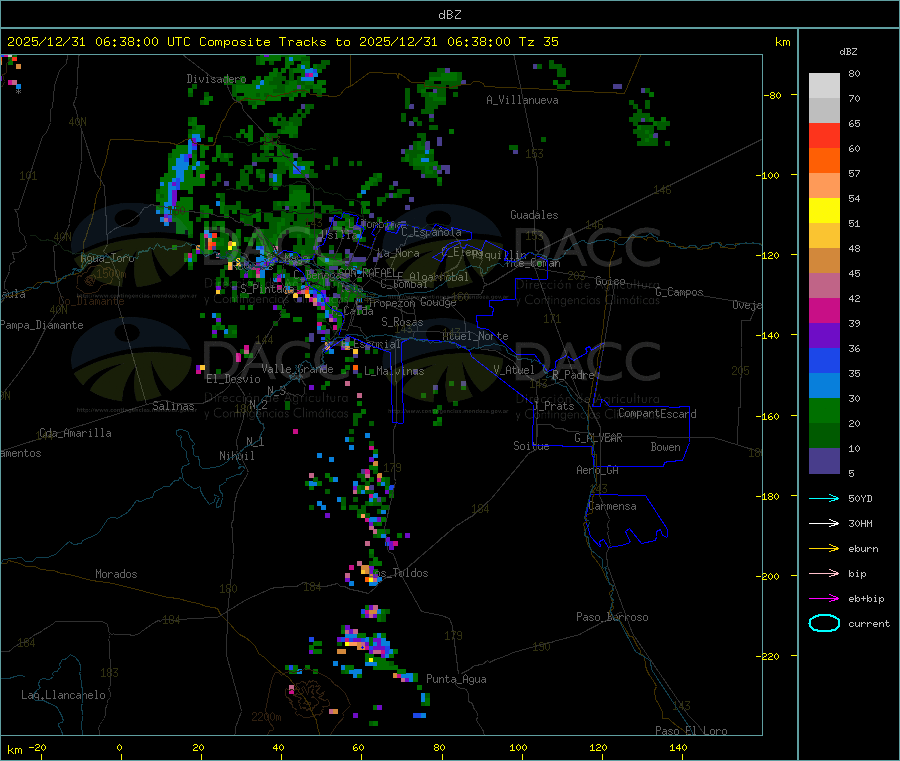The image size is (900, 761).
Task: Click the Paso_El_Loro place label
Action: coord(692,731)
